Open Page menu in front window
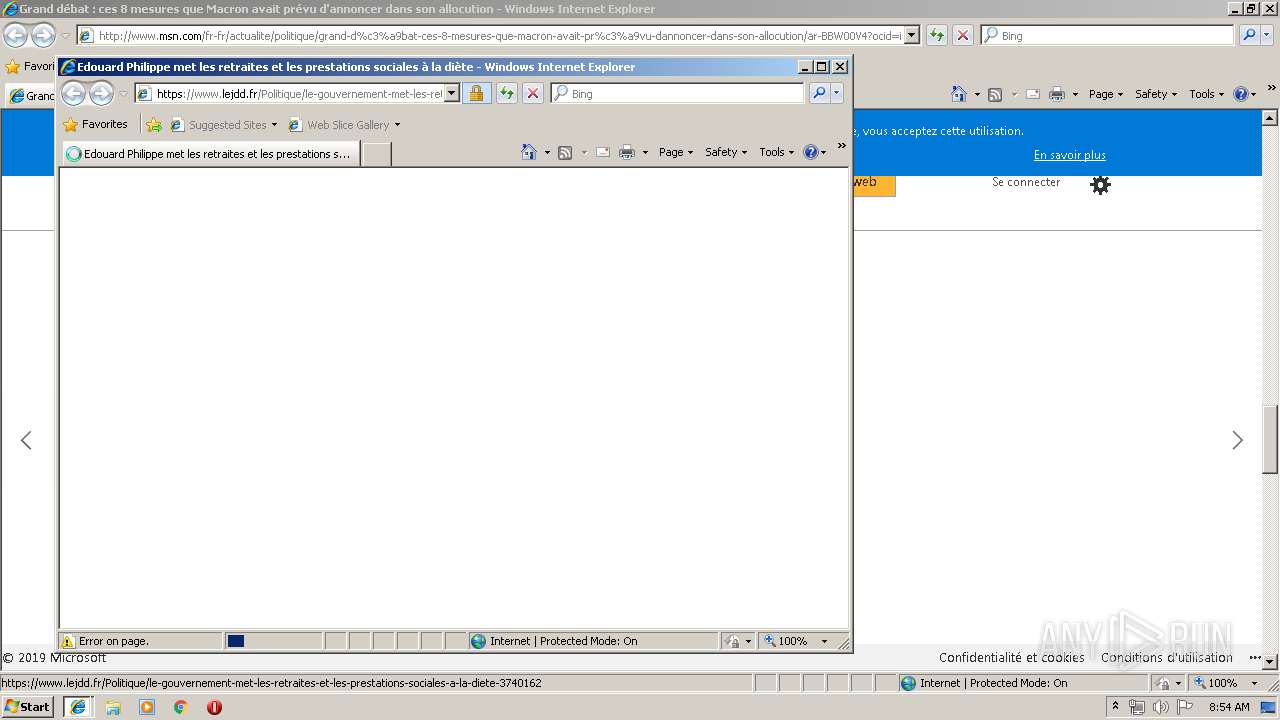This screenshot has width=1280, height=720. pyautogui.click(x=675, y=152)
